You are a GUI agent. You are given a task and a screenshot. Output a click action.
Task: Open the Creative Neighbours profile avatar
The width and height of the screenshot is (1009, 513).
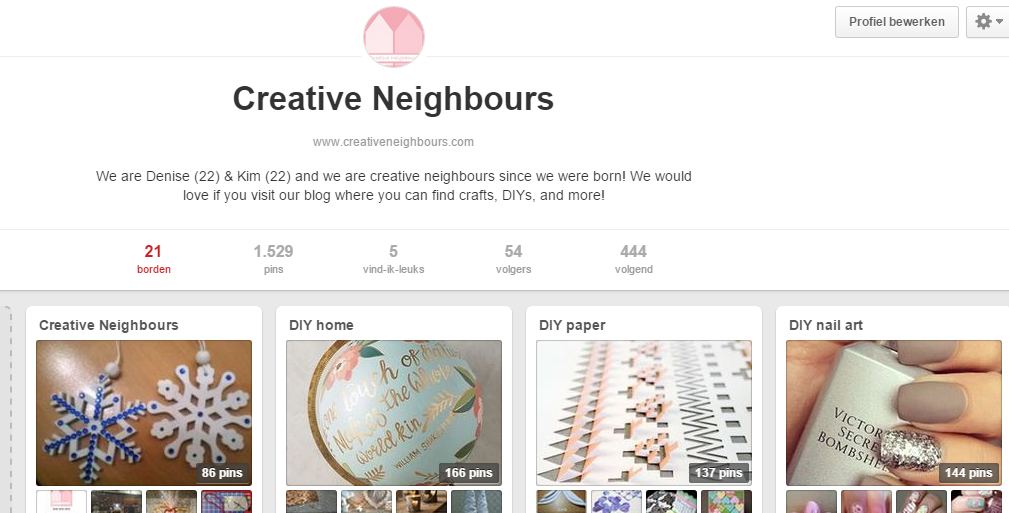tap(394, 36)
